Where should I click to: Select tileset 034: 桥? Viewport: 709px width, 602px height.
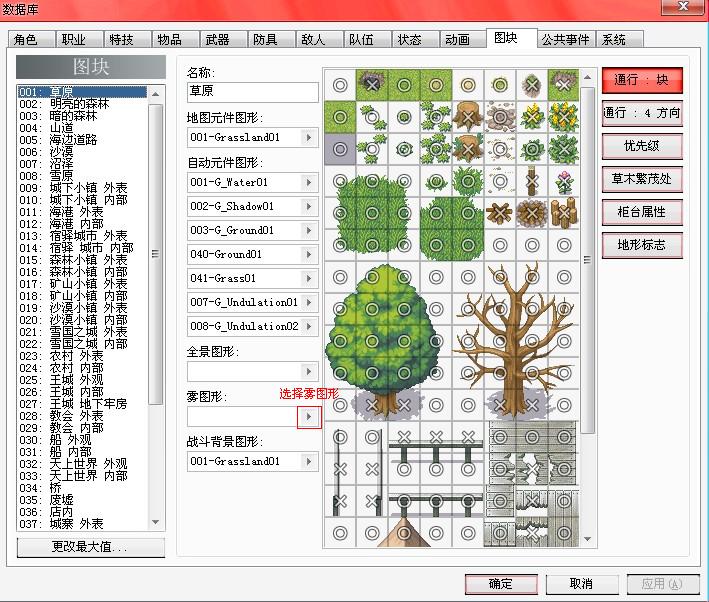tap(82, 488)
